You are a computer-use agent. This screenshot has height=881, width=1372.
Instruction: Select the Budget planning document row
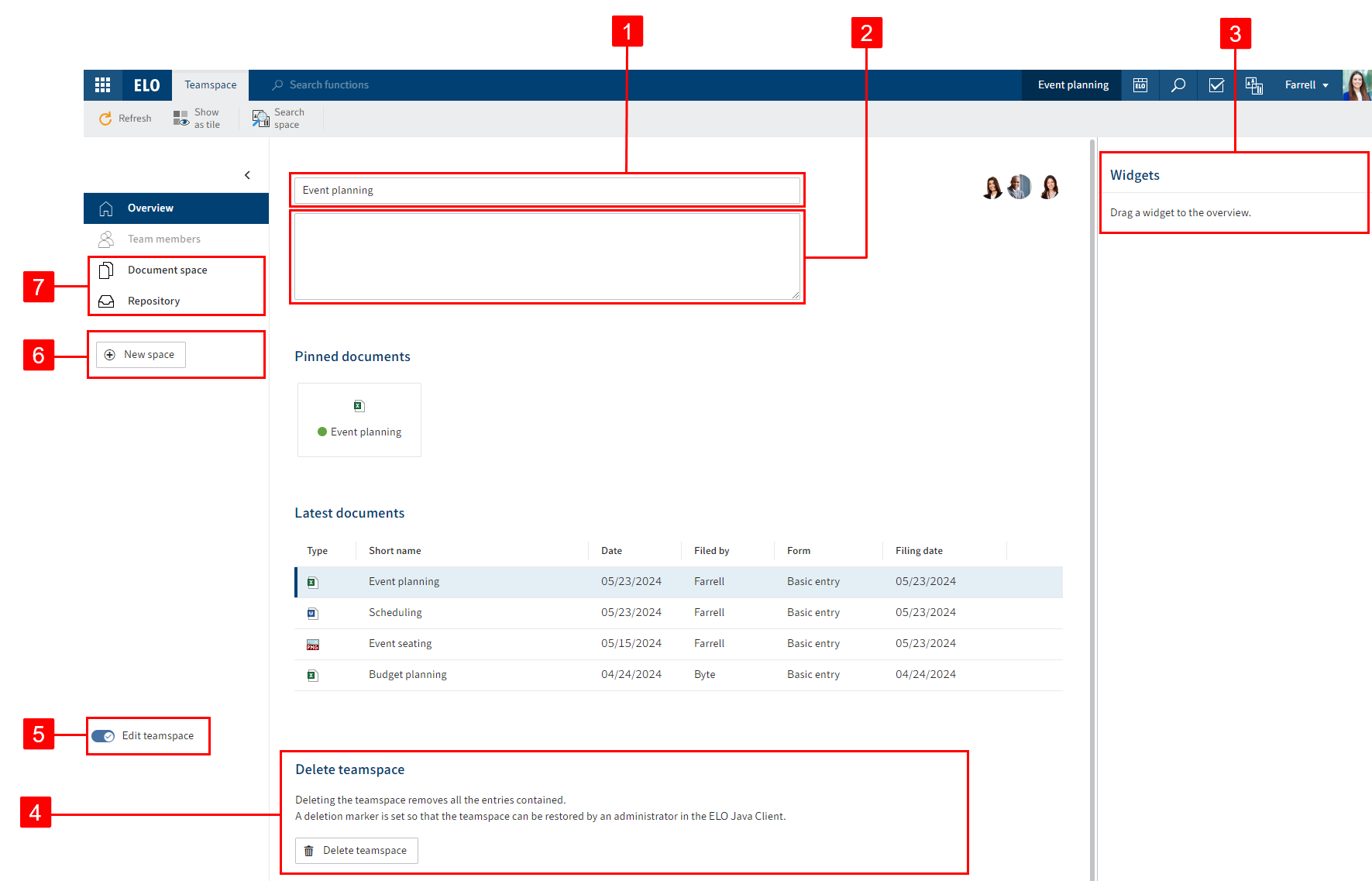[679, 675]
